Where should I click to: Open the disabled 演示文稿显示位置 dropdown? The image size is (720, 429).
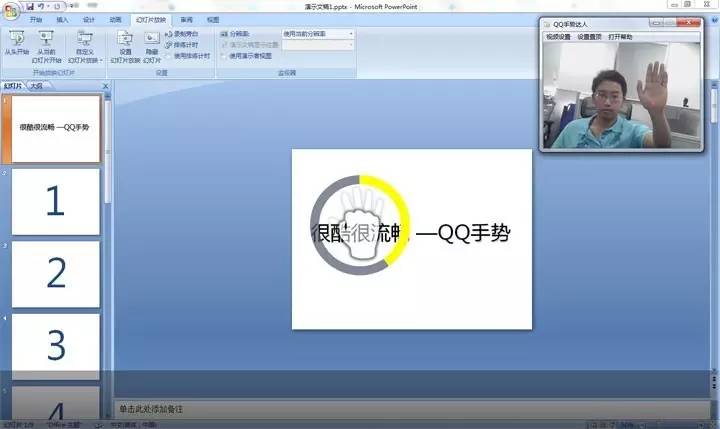point(317,45)
